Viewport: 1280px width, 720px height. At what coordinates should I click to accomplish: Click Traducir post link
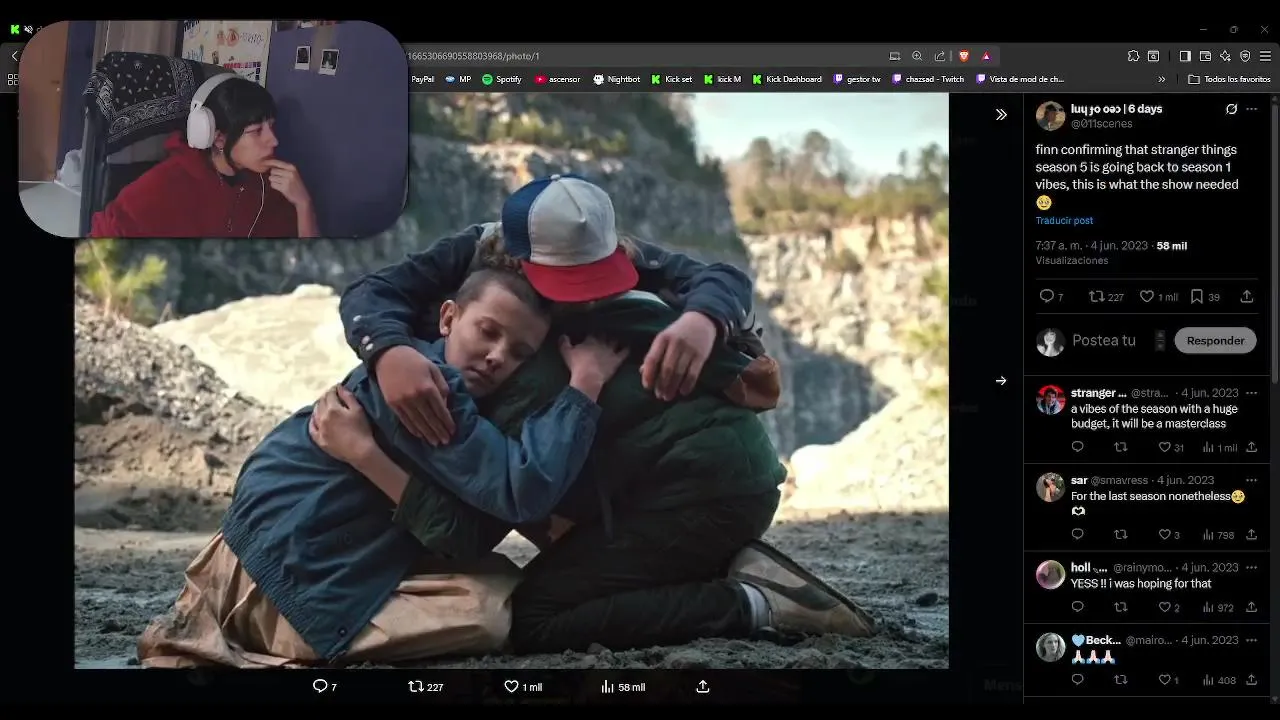pos(1064,220)
